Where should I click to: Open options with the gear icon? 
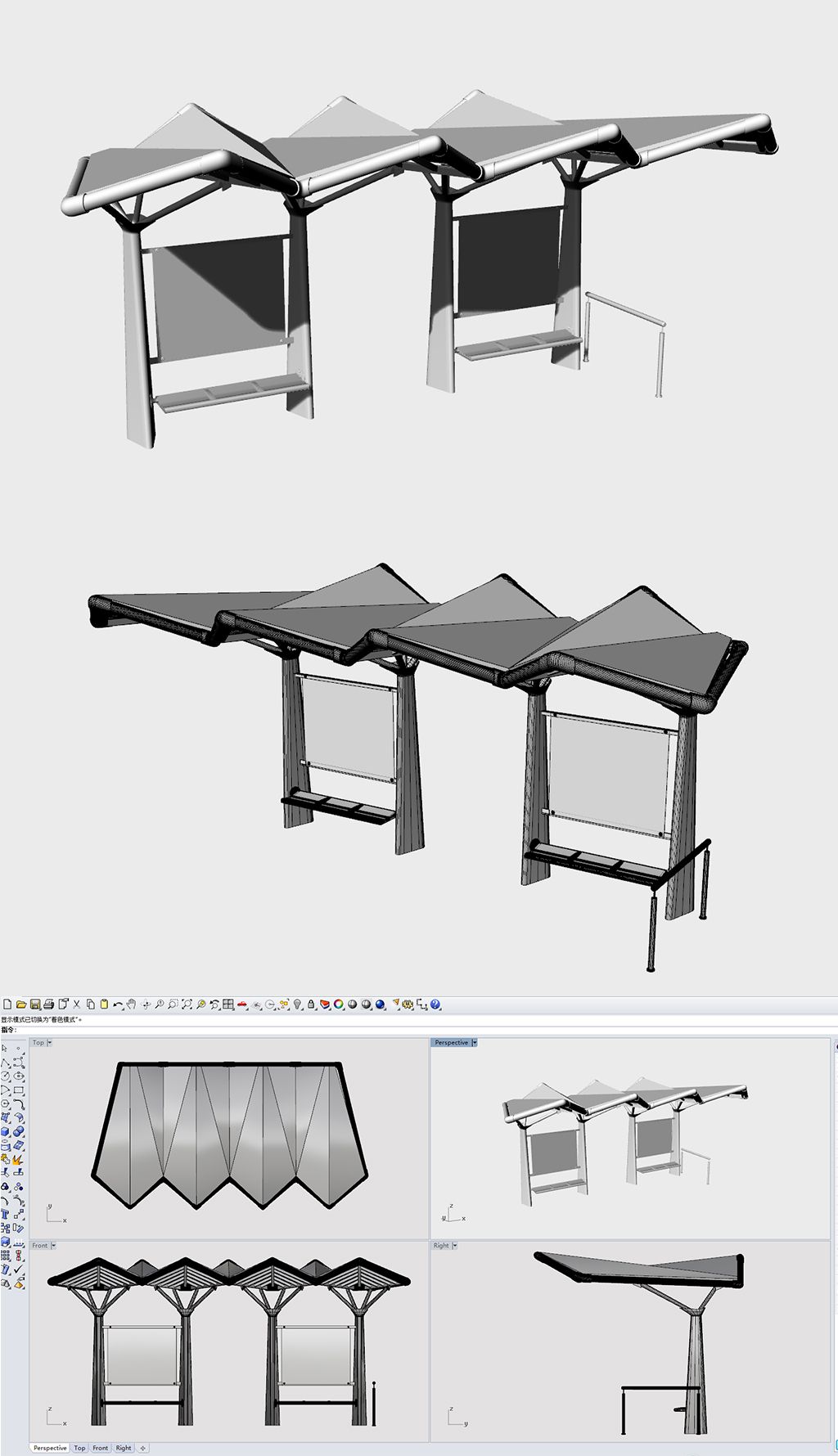(x=408, y=1004)
